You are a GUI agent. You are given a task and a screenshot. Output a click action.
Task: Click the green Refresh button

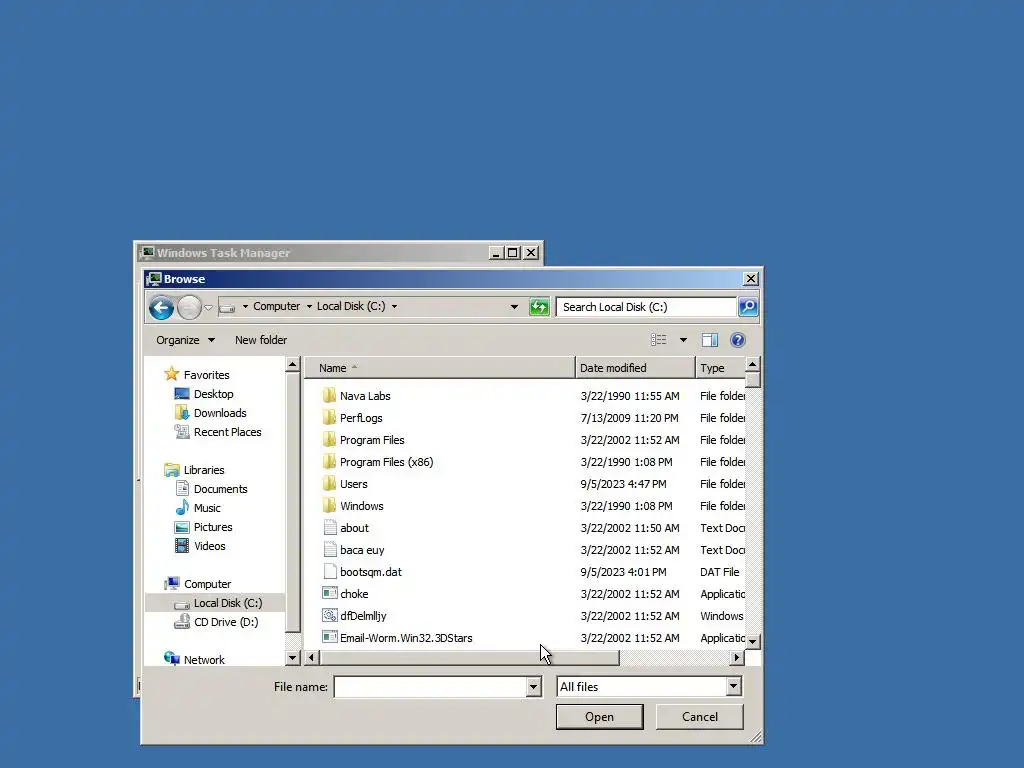point(539,306)
